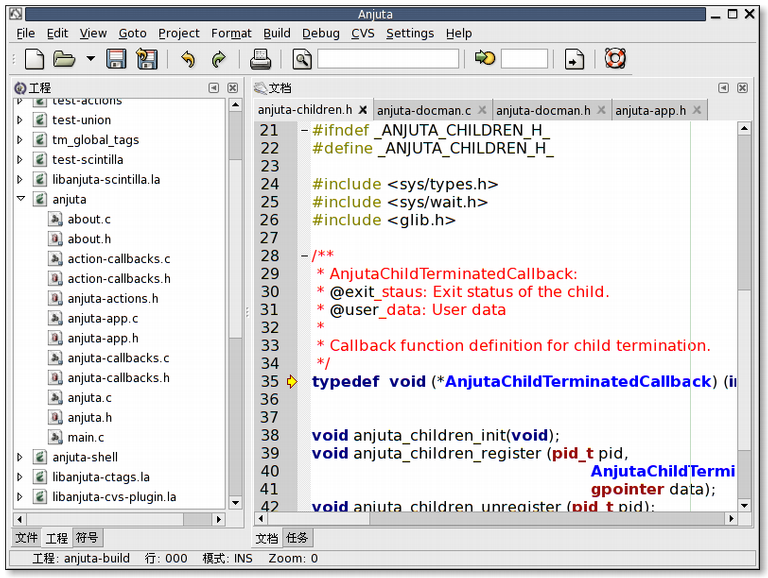
Task: Switch to the 符号 panel tab
Action: tap(88, 538)
